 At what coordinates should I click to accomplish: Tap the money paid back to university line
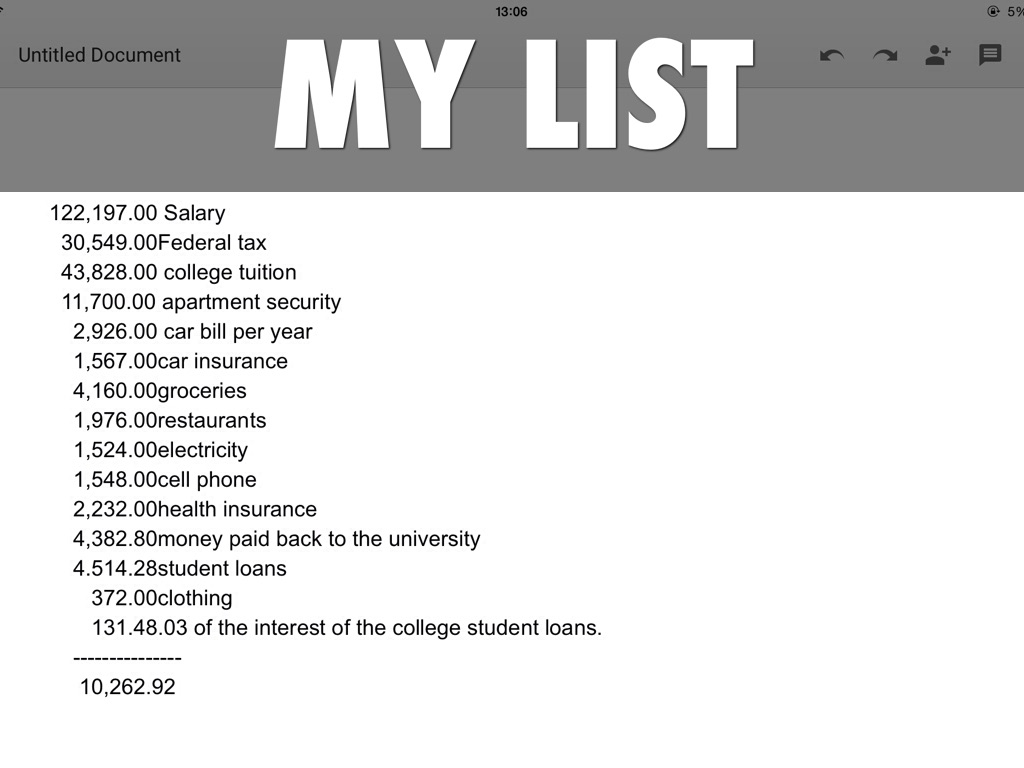[x=276, y=539]
